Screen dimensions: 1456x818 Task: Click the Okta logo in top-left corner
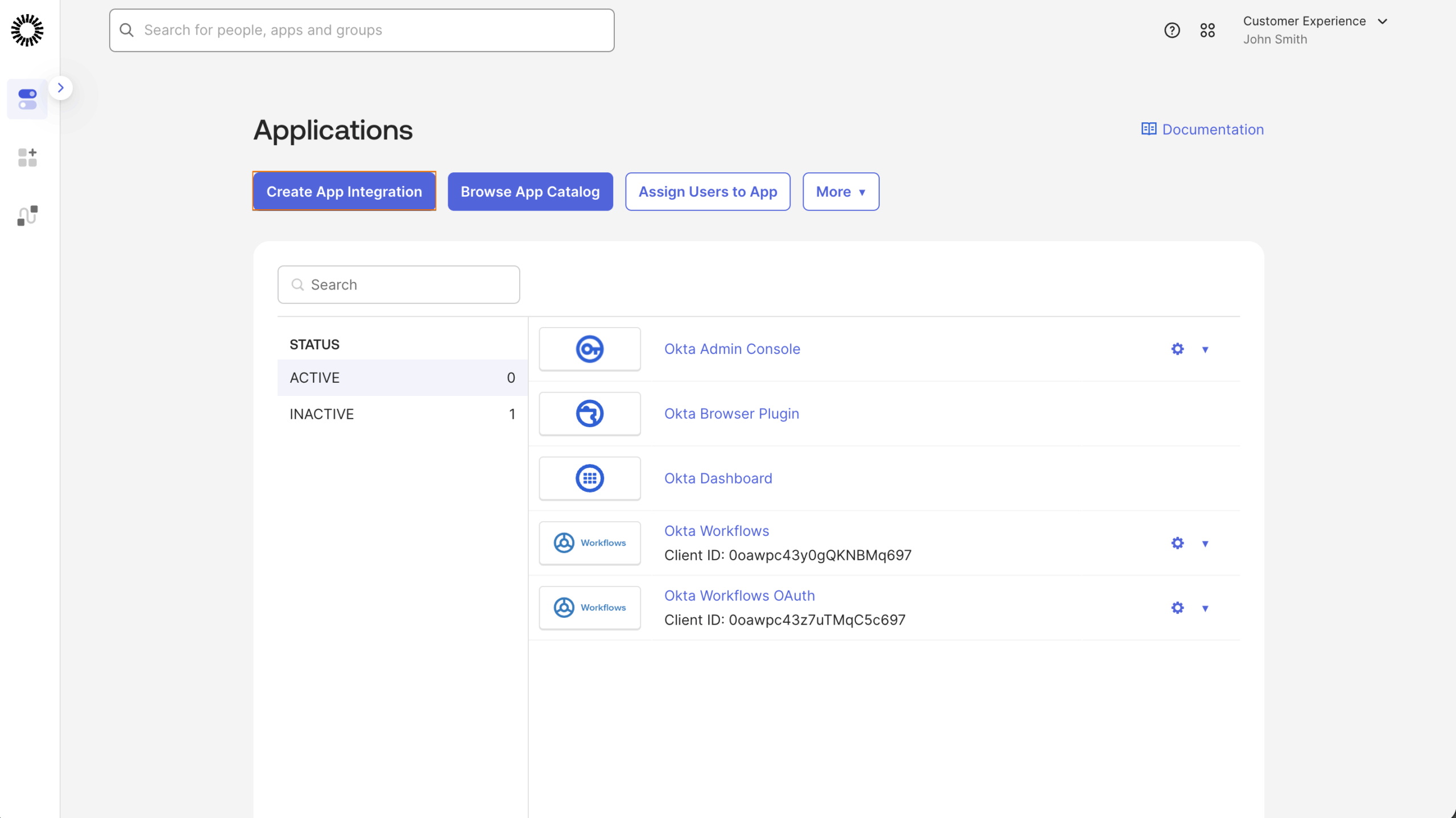coord(27,30)
